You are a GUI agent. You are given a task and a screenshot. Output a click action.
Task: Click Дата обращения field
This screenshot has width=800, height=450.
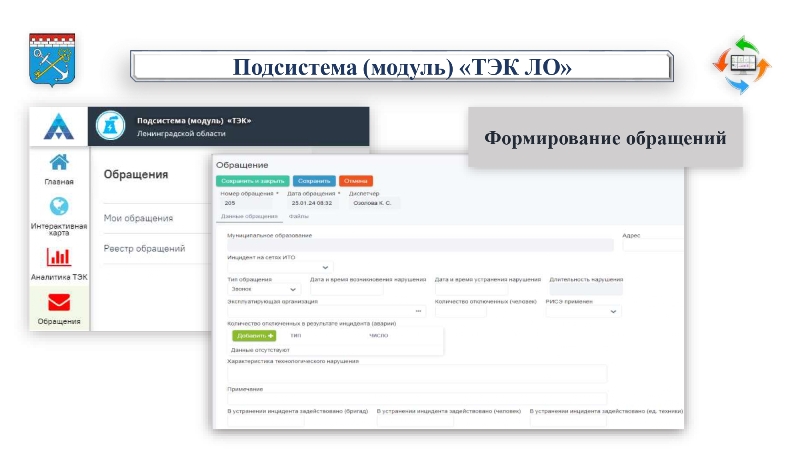coord(312,203)
